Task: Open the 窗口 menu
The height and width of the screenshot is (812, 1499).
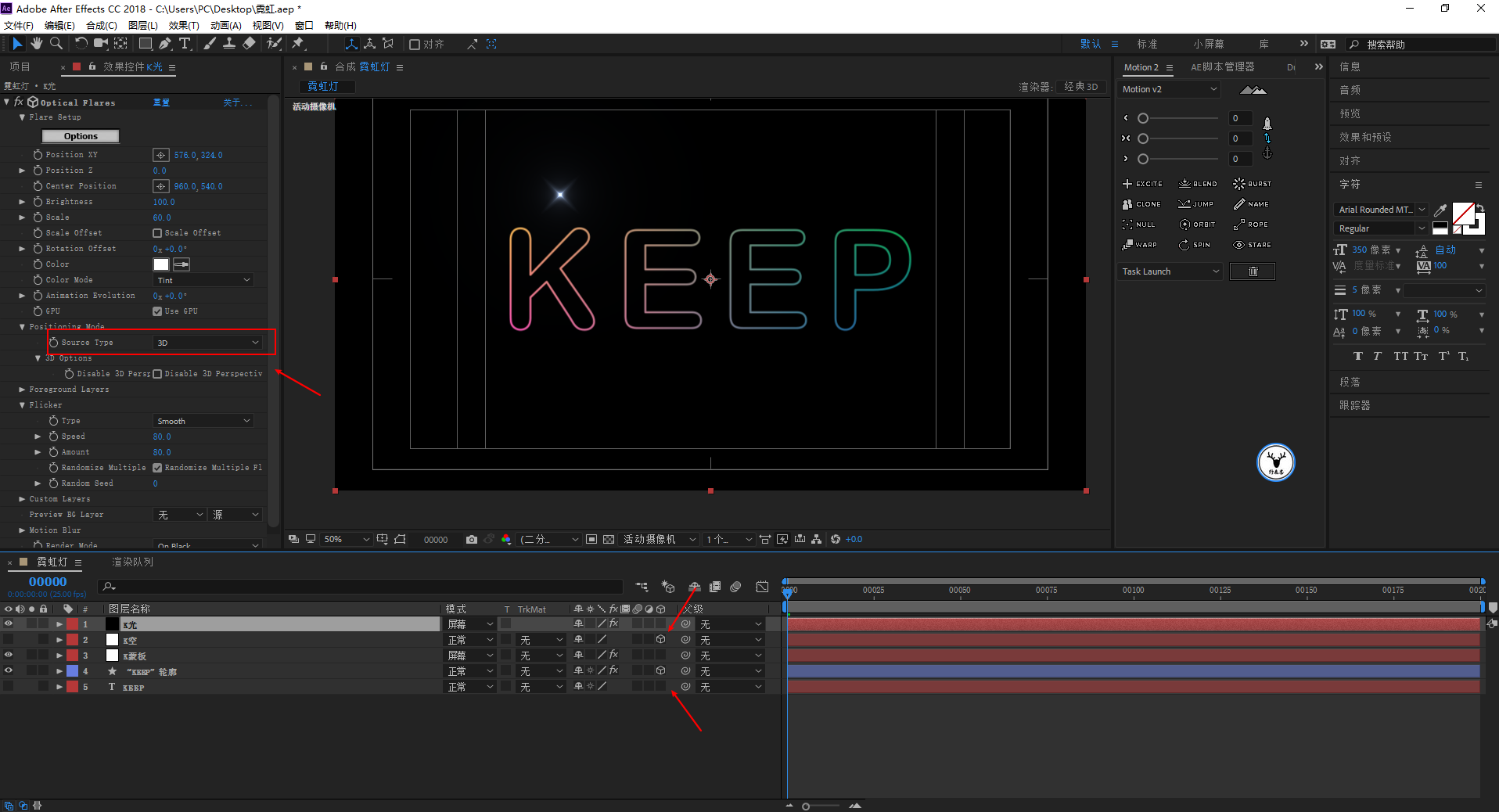Action: pos(304,25)
